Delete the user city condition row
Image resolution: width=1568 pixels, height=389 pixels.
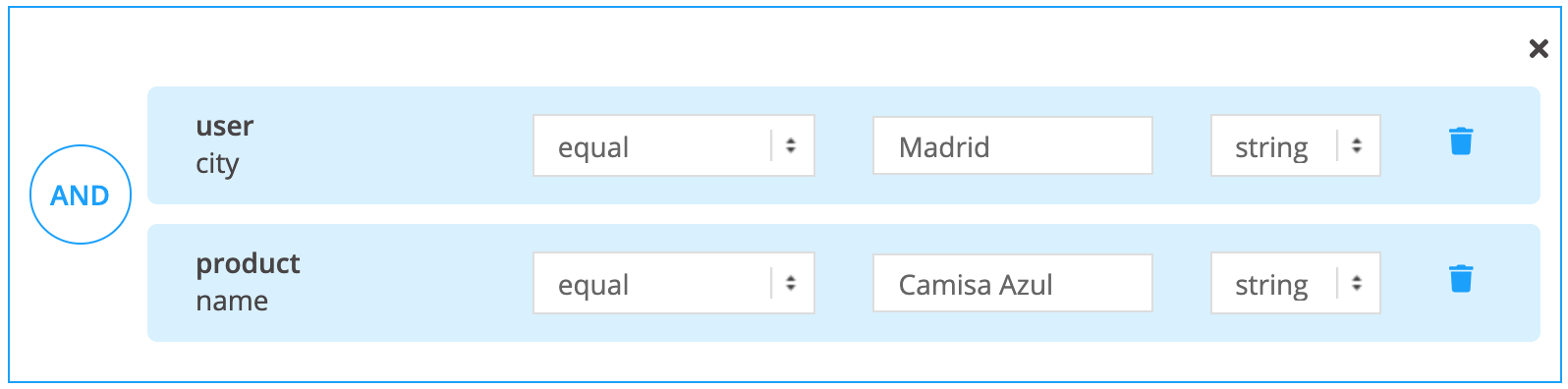(x=1461, y=141)
